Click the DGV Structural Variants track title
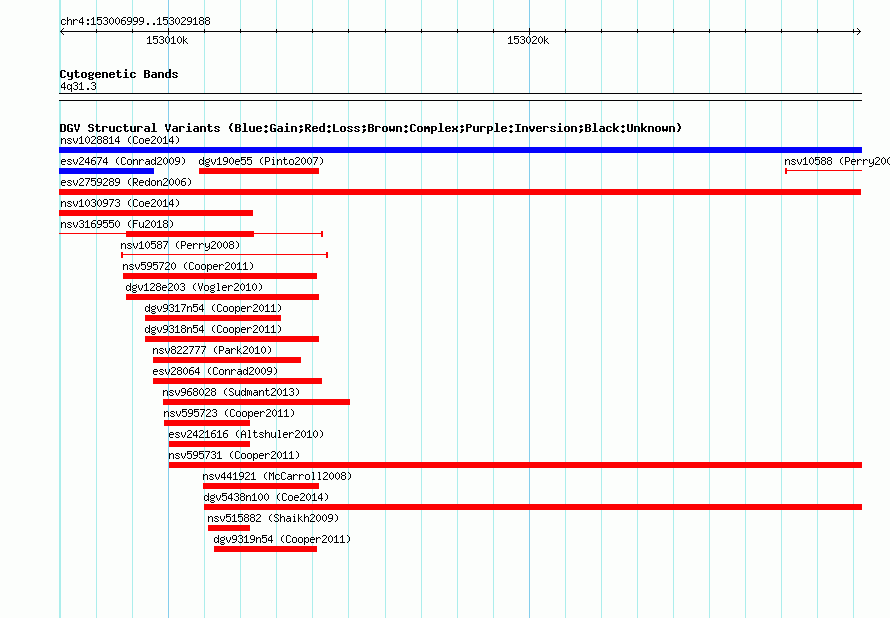Image resolution: width=890 pixels, height=618 pixels. pyautogui.click(x=370, y=128)
